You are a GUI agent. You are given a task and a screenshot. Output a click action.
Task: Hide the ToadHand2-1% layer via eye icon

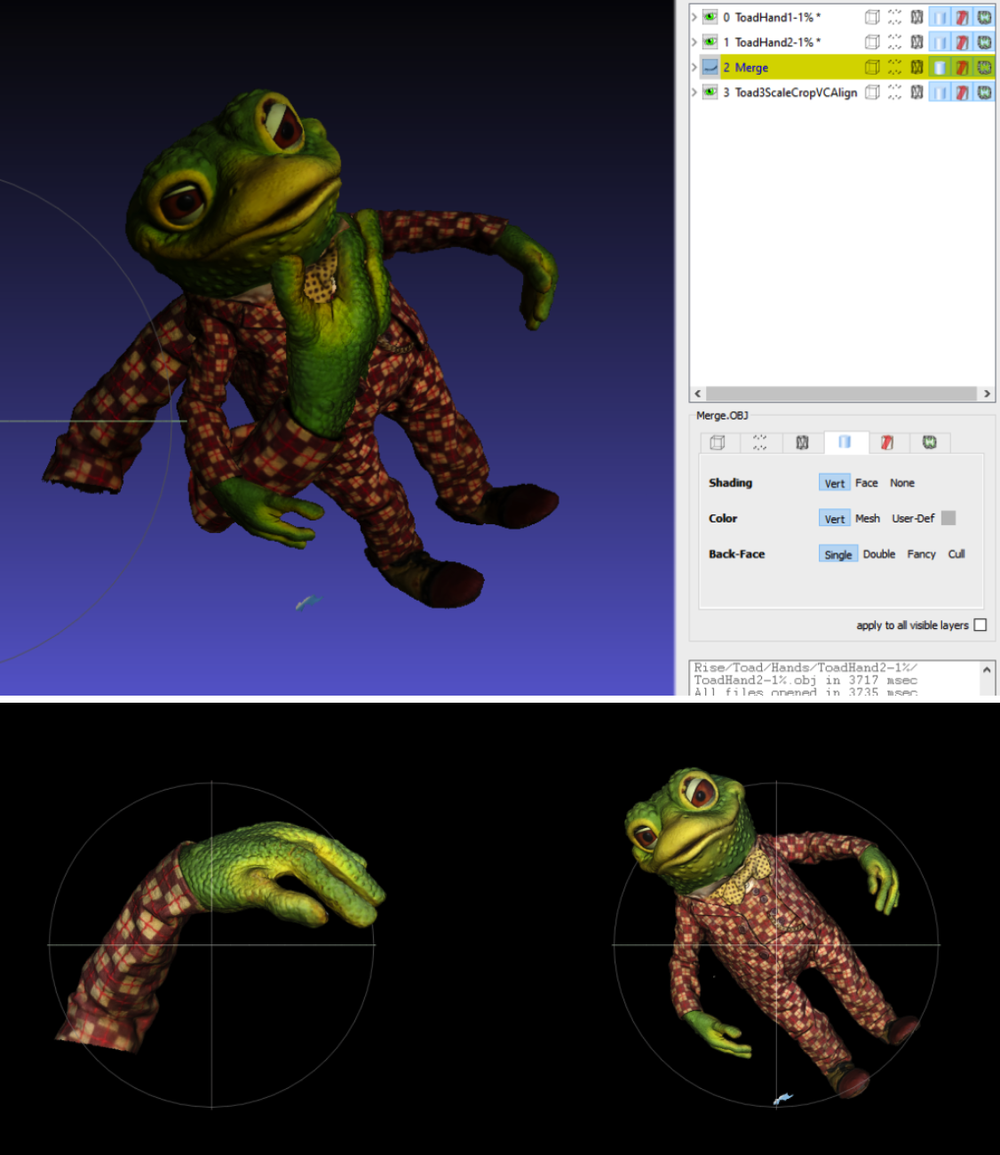(x=710, y=42)
